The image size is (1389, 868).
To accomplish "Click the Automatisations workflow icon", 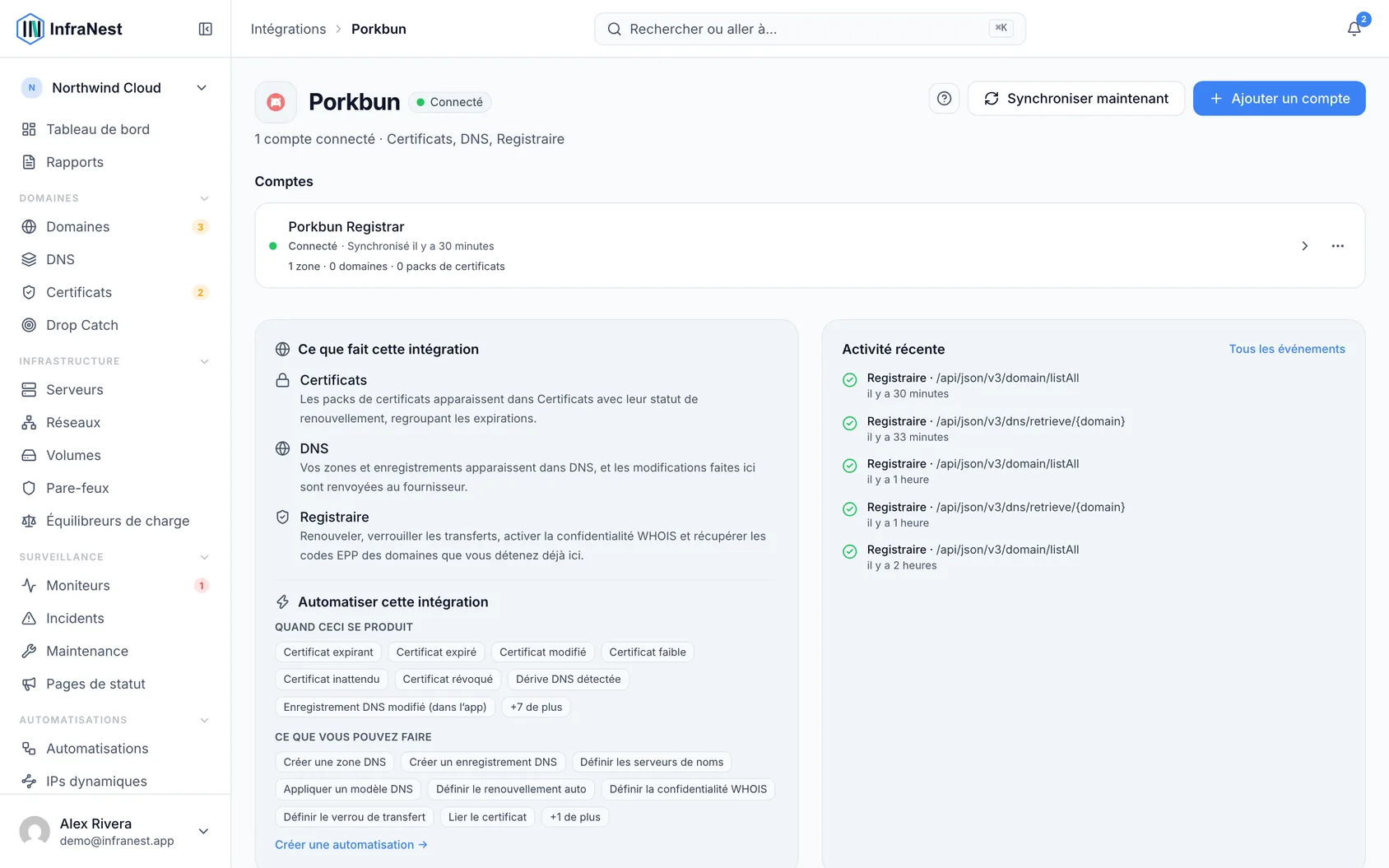I will [x=29, y=748].
